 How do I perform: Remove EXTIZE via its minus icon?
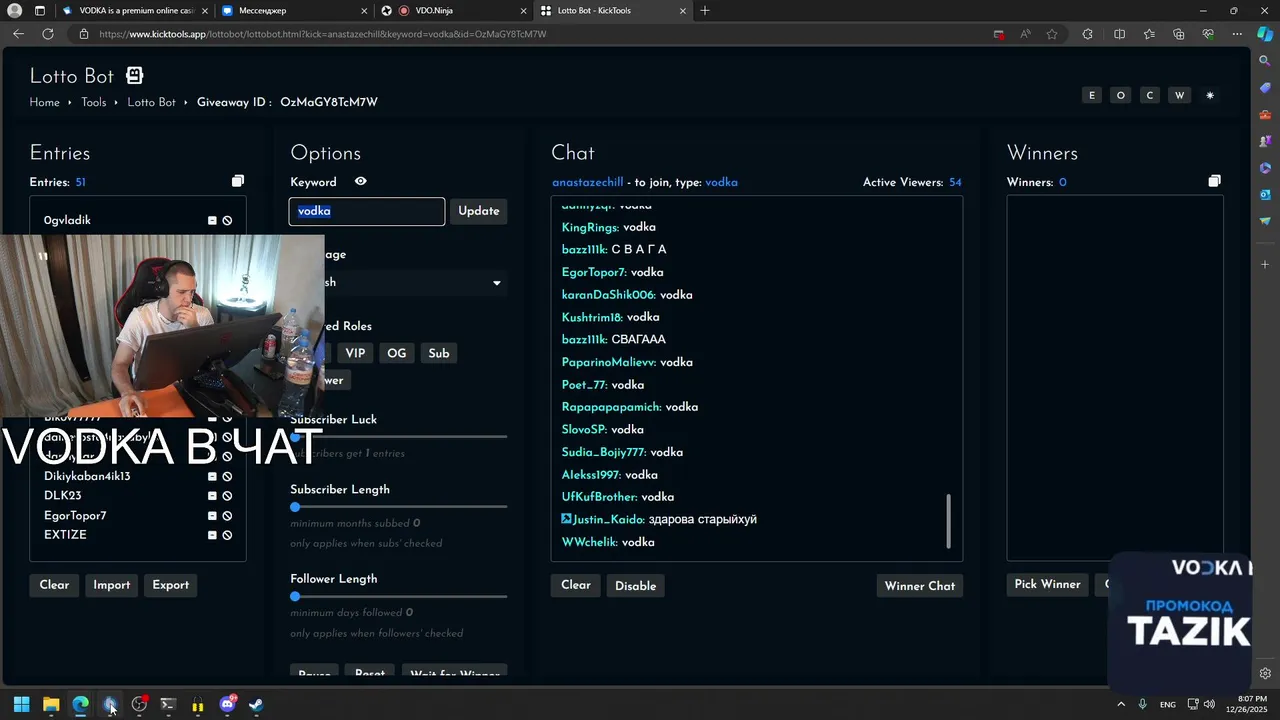[x=212, y=535]
